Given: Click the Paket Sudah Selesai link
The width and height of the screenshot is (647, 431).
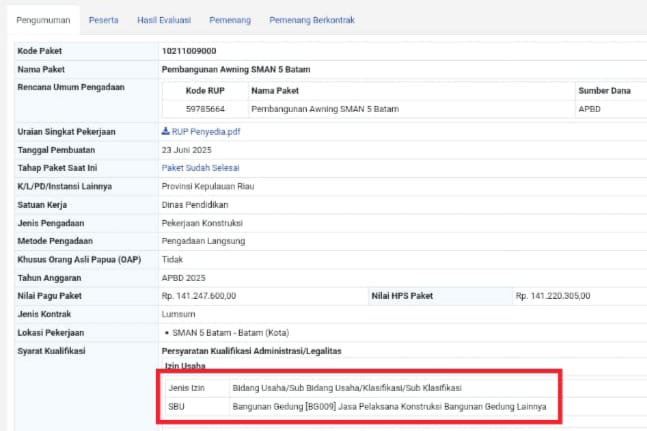Looking at the screenshot, I should point(200,168).
